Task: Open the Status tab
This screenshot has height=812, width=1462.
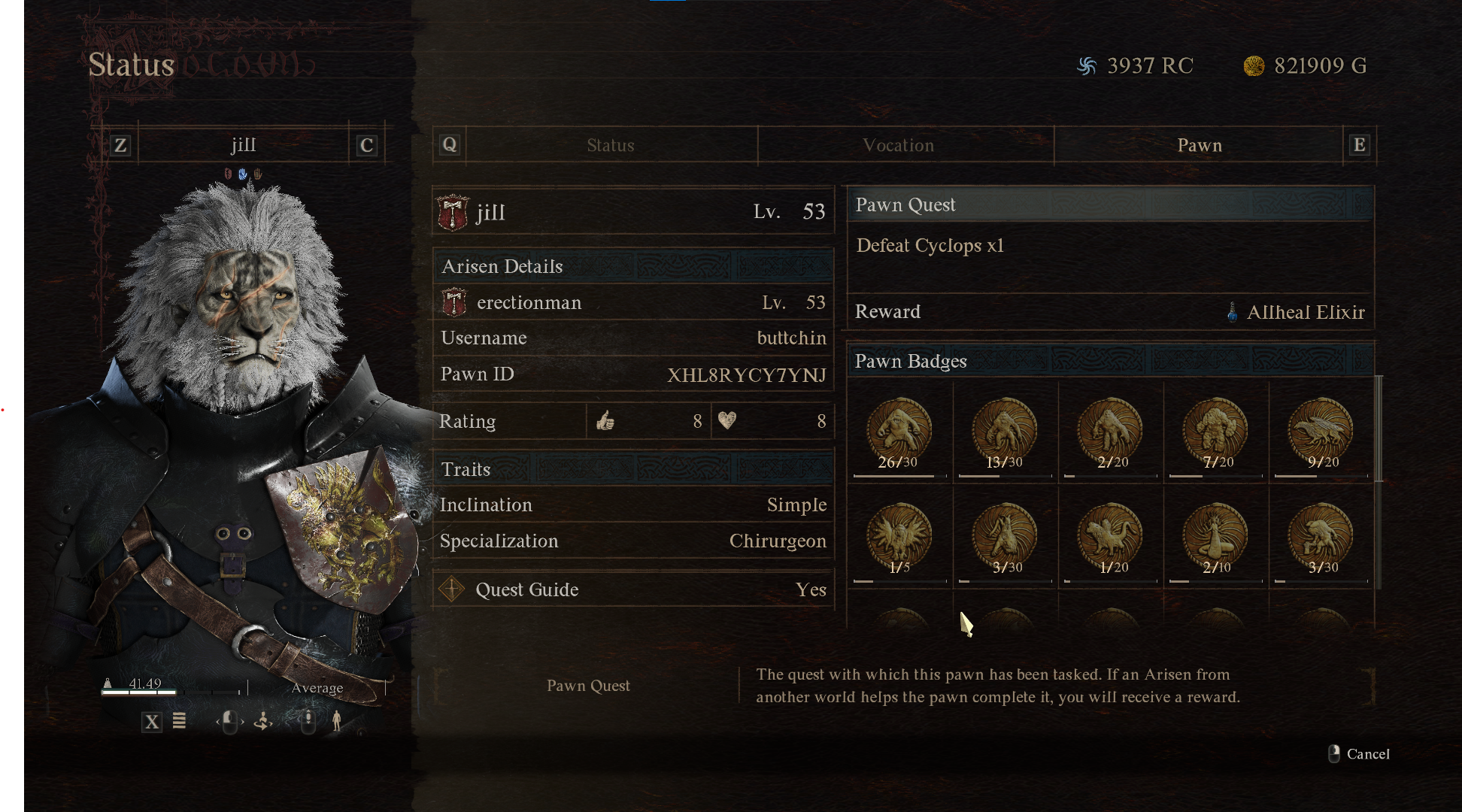Action: (x=611, y=145)
